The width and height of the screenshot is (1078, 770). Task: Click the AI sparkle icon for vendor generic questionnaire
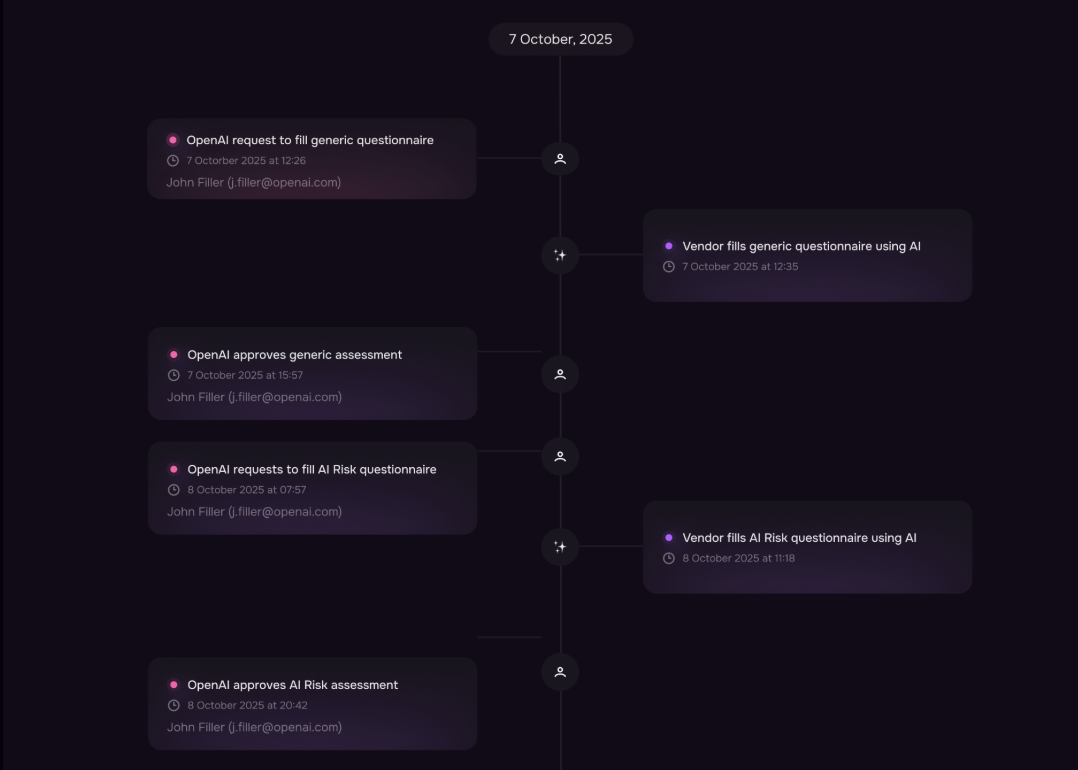561,255
